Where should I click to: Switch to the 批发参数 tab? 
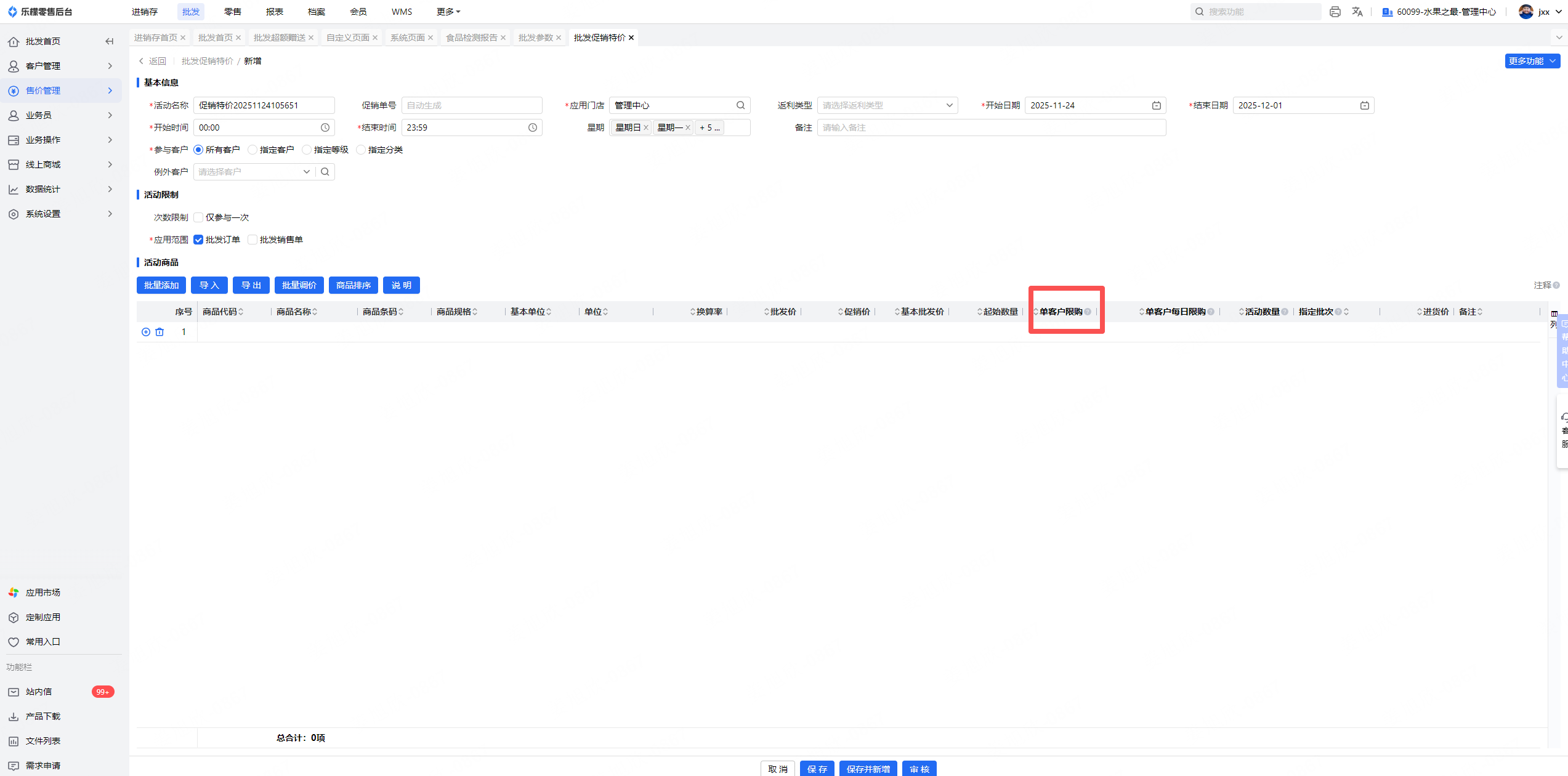pos(535,38)
